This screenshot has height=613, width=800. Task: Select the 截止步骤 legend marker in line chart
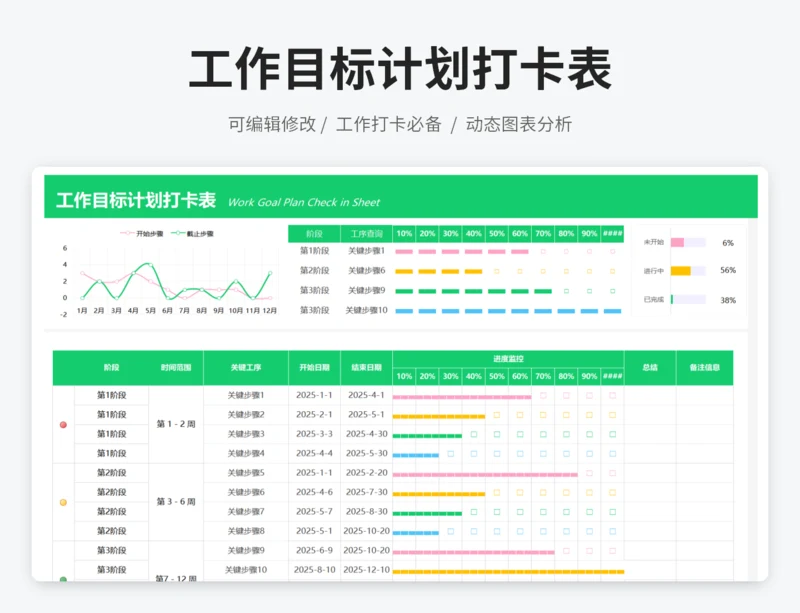point(176,234)
